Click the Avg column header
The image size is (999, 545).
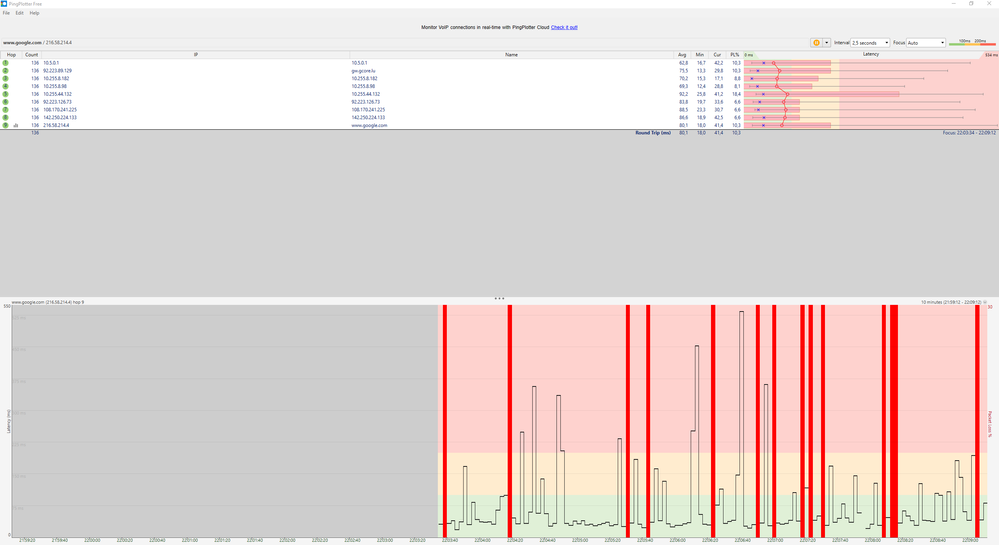pos(682,55)
